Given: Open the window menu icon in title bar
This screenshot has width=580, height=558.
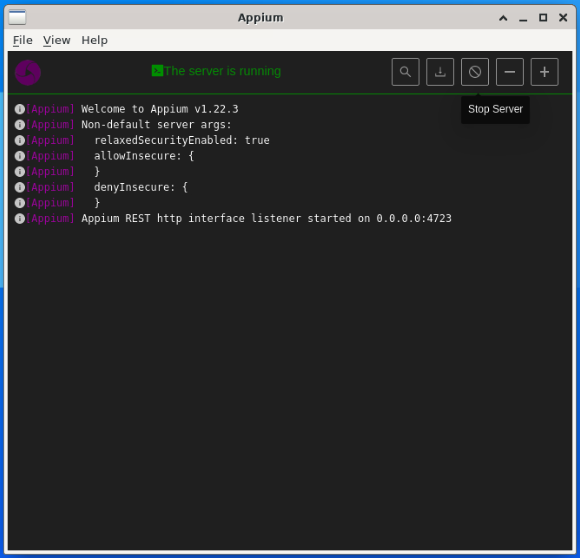Looking at the screenshot, I should point(17,17).
